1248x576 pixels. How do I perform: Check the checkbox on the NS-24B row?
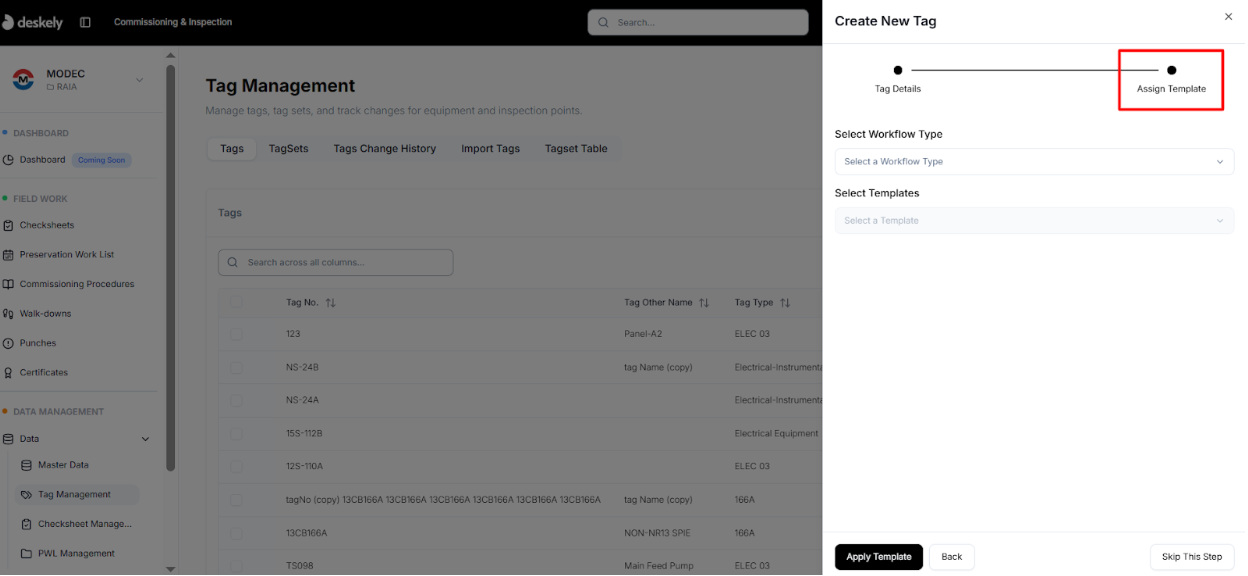(236, 366)
